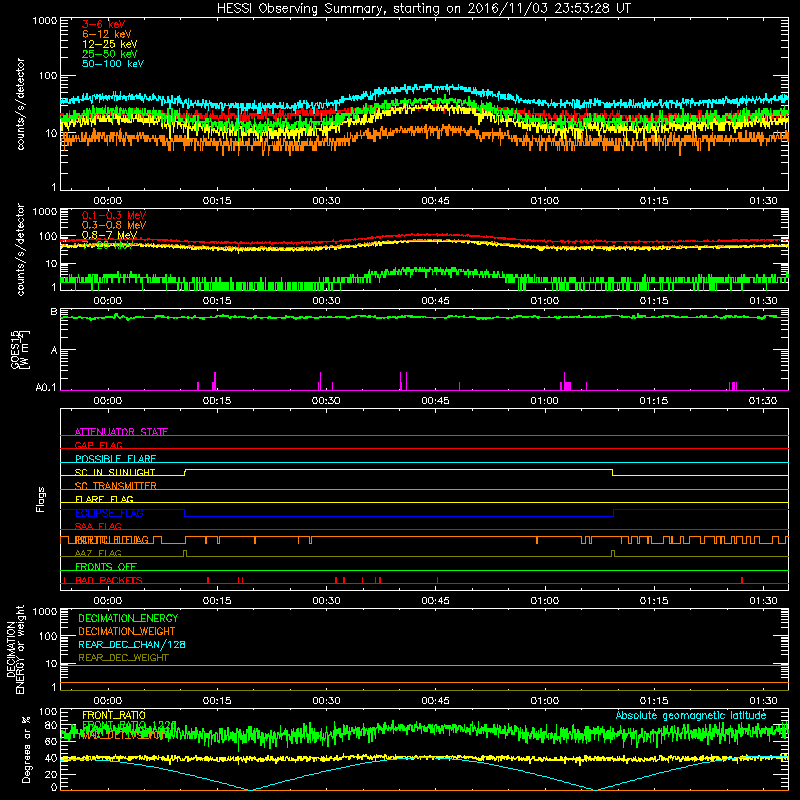800x800 pixels.
Task: Click the AAZ_FLAG label
Action: click(x=98, y=553)
